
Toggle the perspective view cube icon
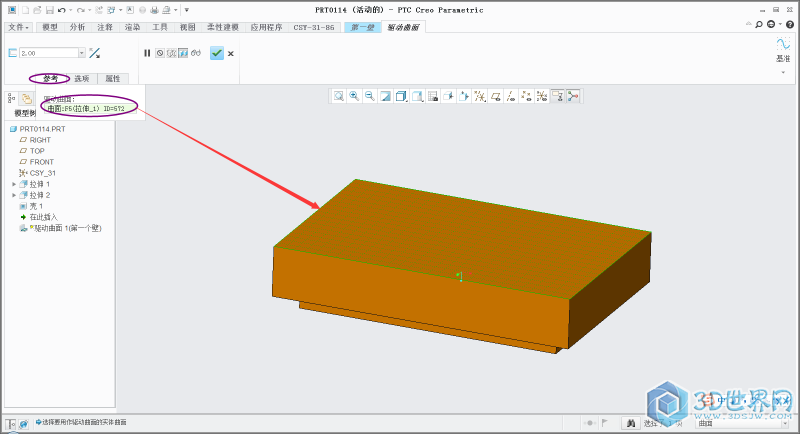coord(448,96)
